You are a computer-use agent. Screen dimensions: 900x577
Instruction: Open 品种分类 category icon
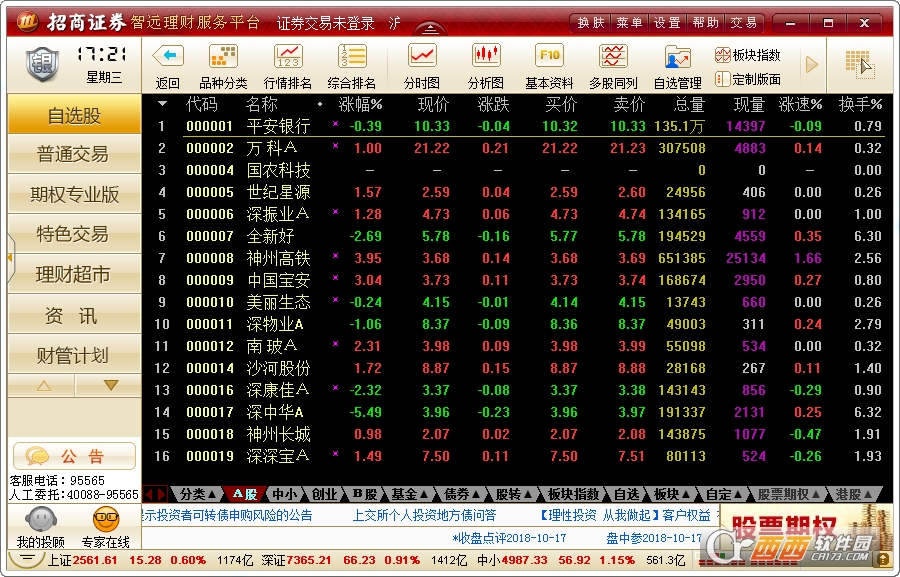(x=223, y=56)
